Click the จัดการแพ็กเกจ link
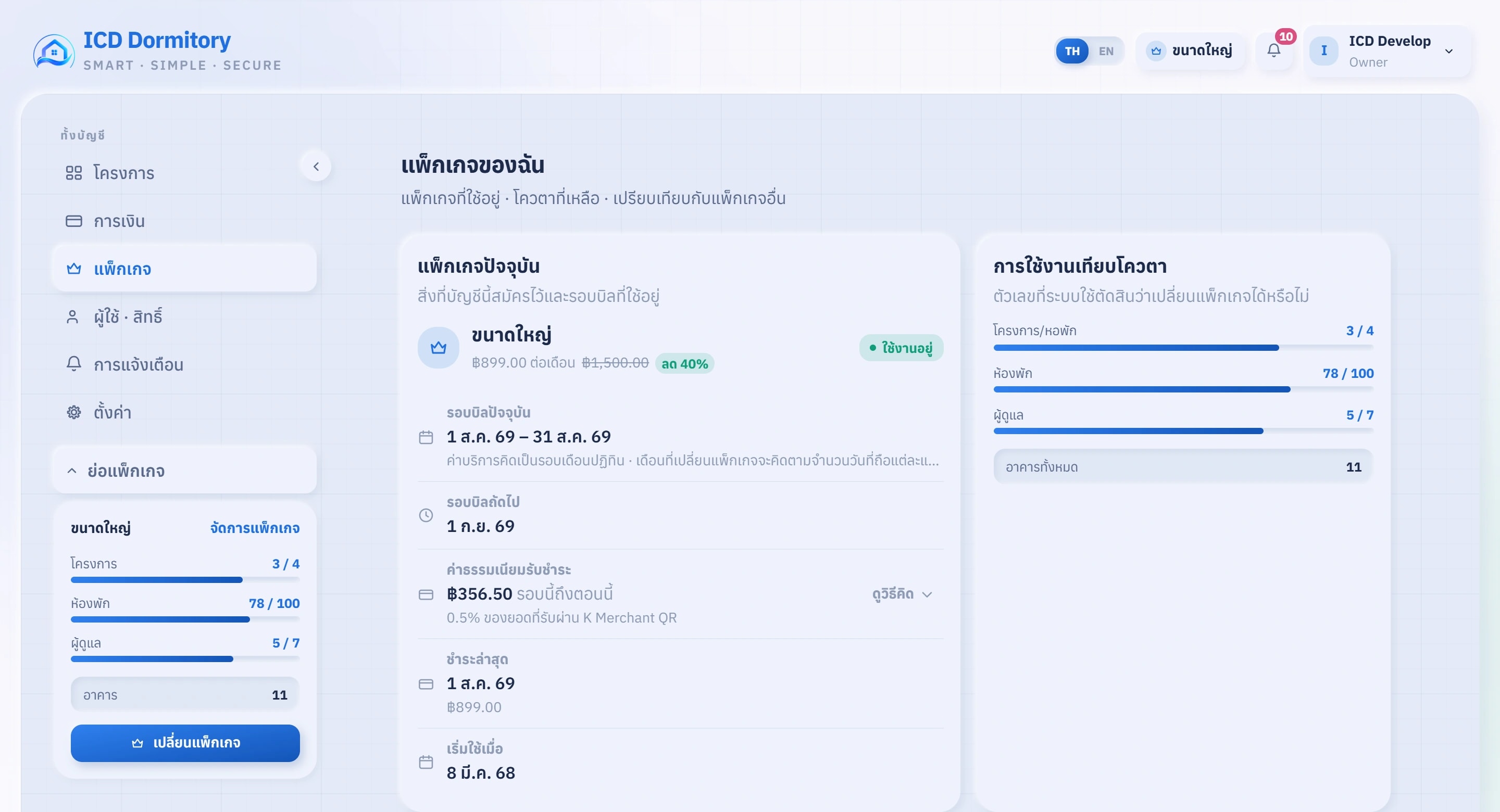The image size is (1500, 812). (255, 528)
